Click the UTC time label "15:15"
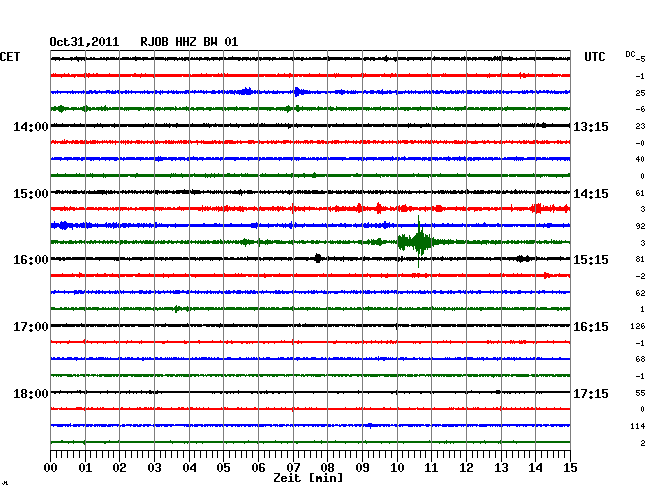The height and width of the screenshot is (494, 650). [x=591, y=260]
